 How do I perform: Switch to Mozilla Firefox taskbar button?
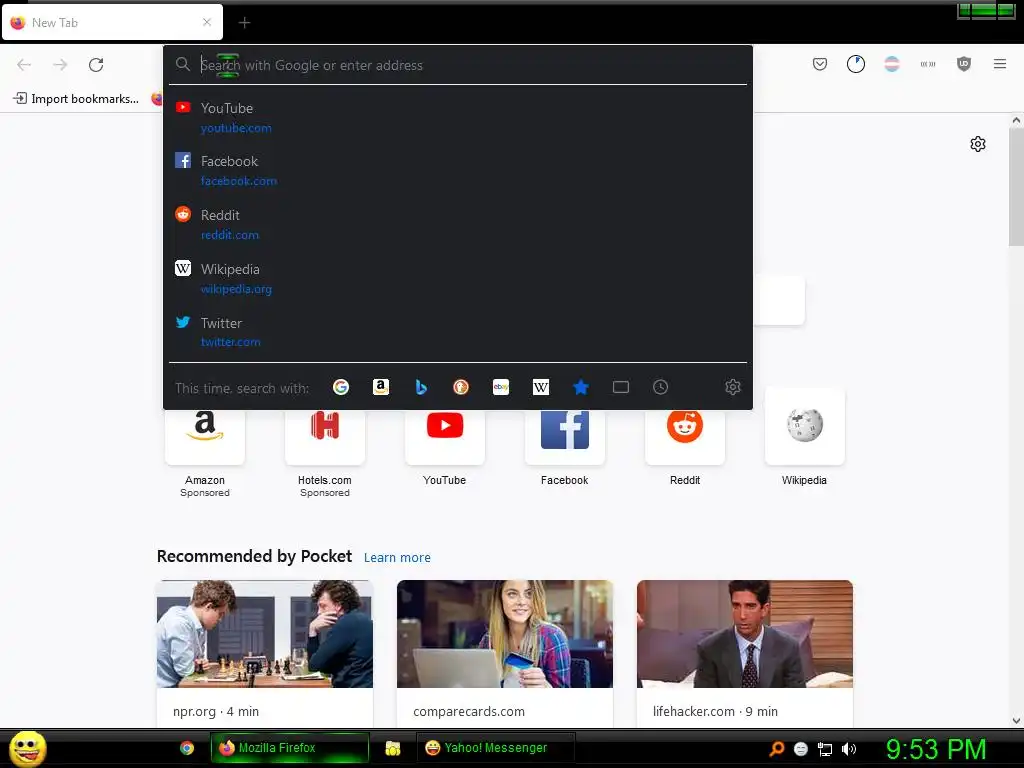click(x=289, y=748)
